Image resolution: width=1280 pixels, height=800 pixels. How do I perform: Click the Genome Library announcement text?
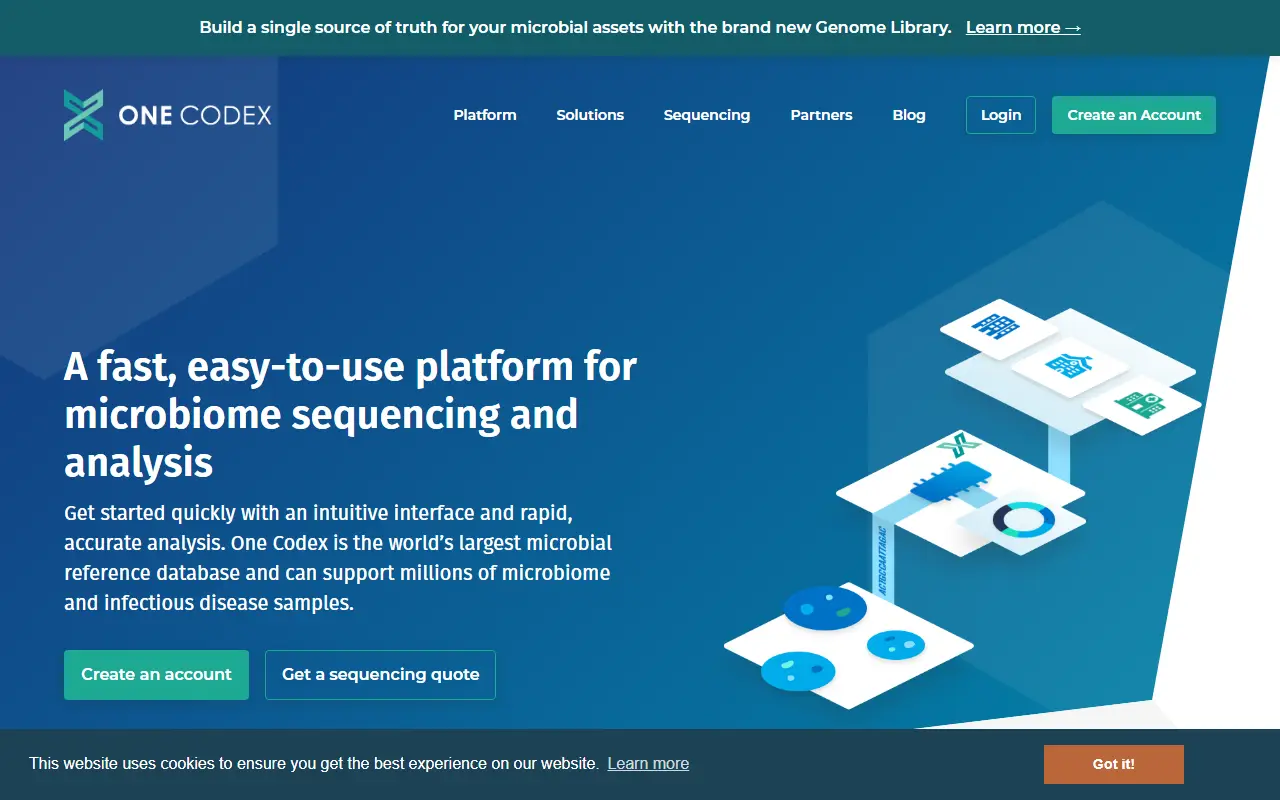pyautogui.click(x=575, y=28)
